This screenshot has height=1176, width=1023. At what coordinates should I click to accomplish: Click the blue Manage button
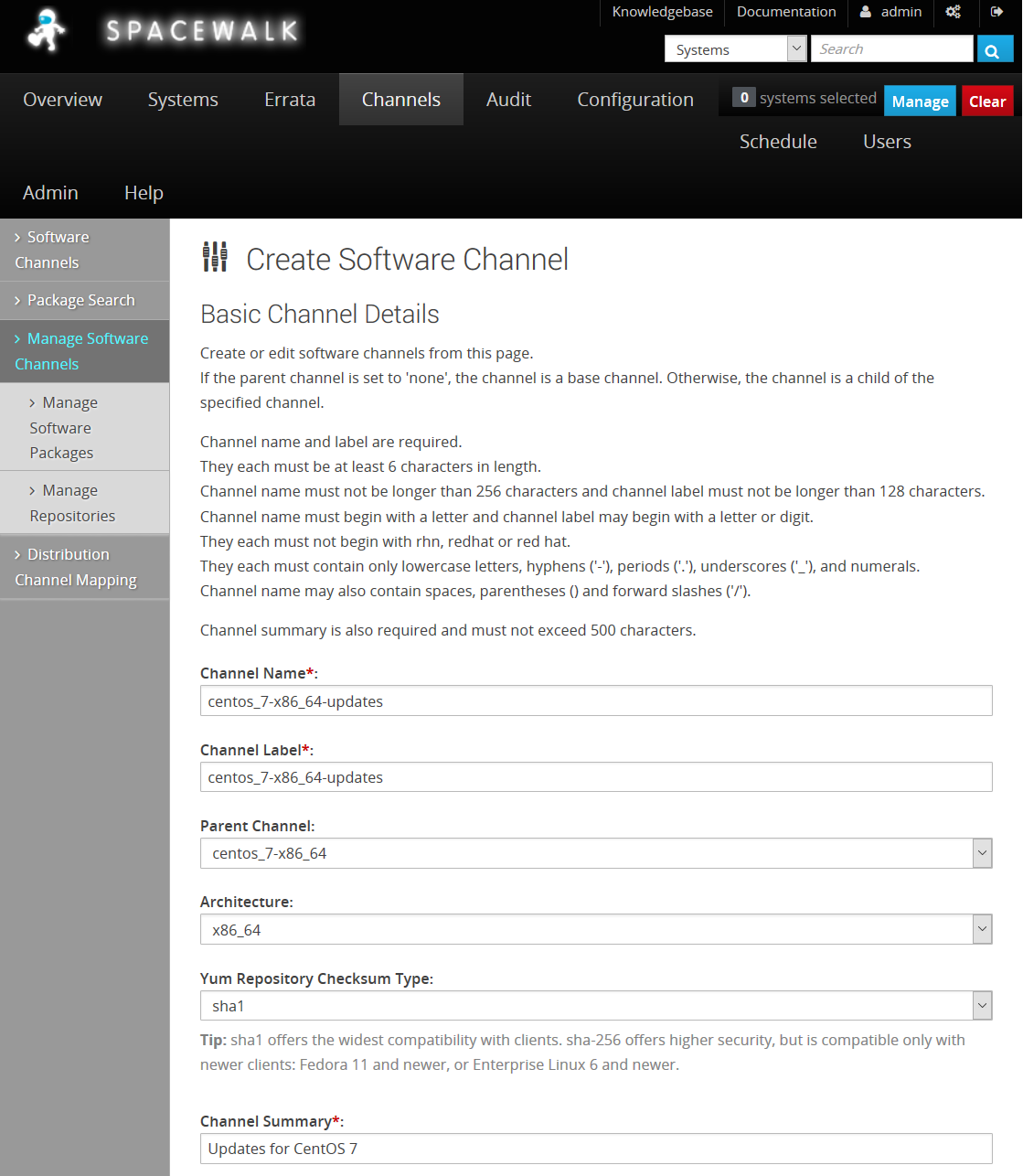point(919,102)
